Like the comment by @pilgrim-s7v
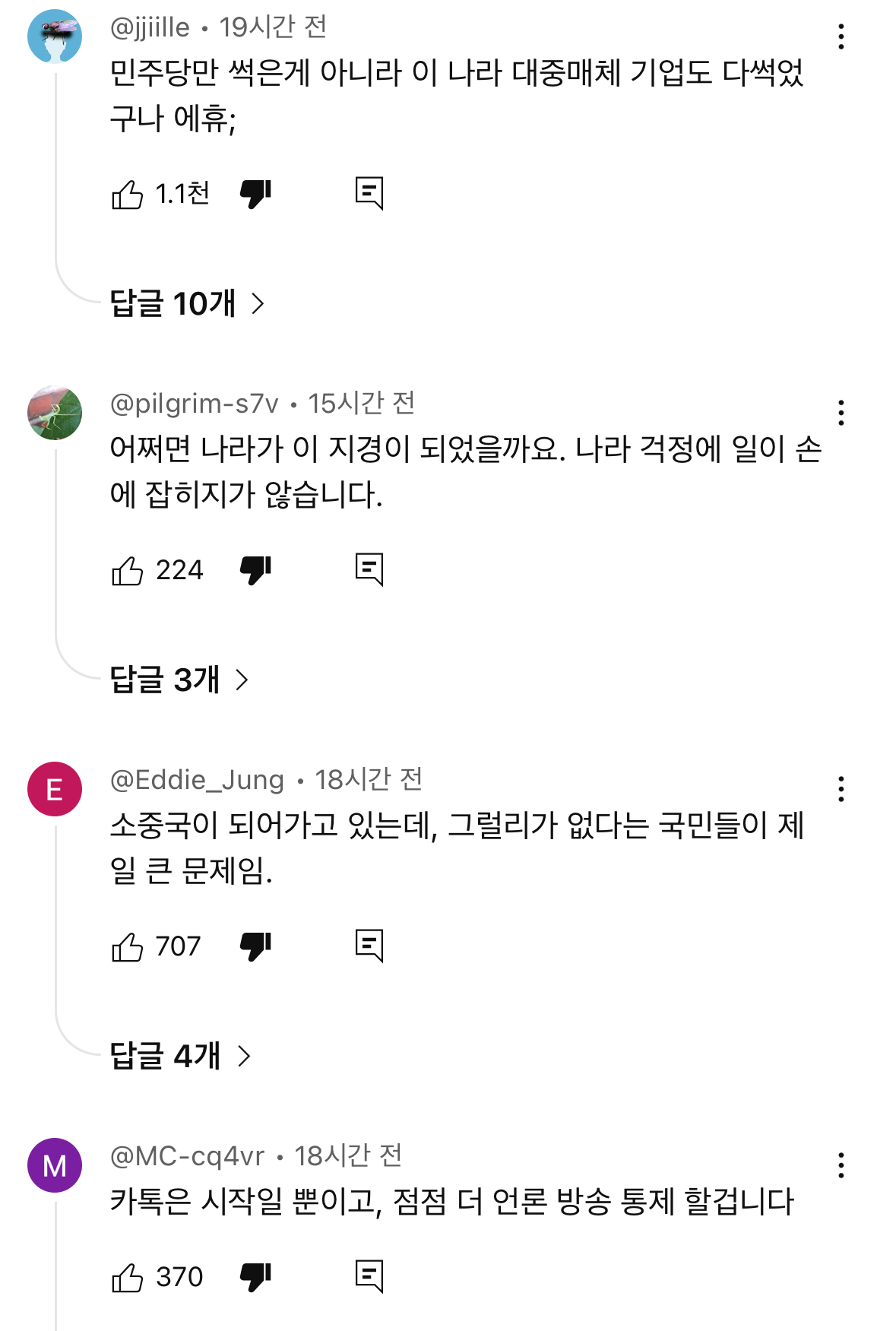The image size is (896, 1331). (x=127, y=571)
